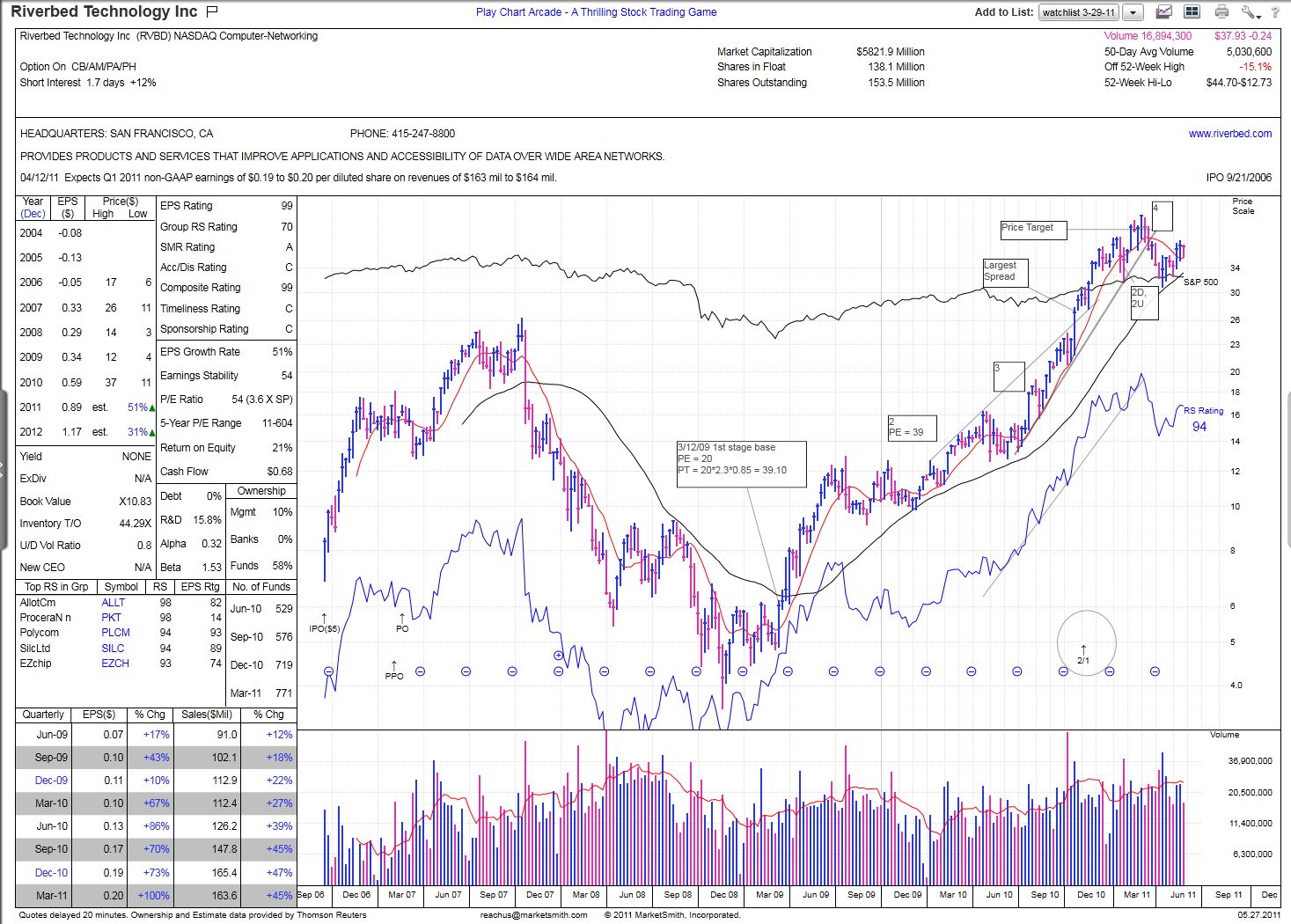Click the EPS Growth Rate 51% row

click(226, 352)
